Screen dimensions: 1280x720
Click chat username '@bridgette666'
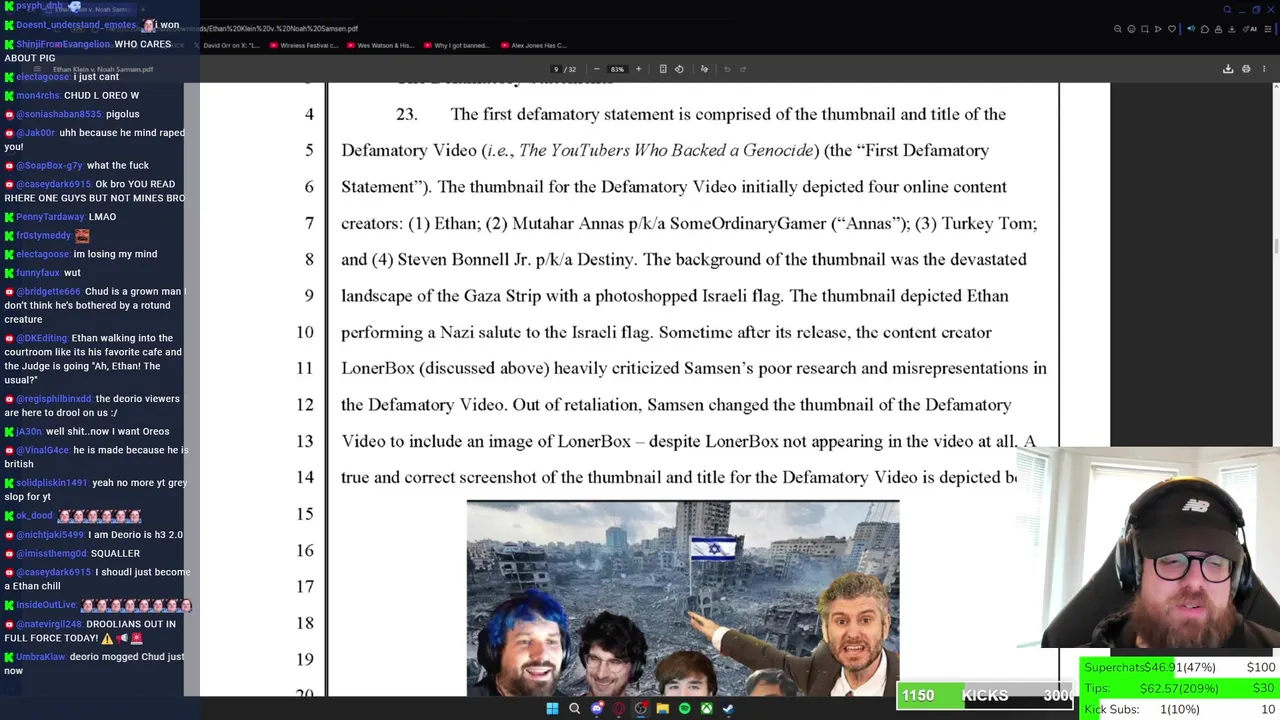(x=47, y=292)
